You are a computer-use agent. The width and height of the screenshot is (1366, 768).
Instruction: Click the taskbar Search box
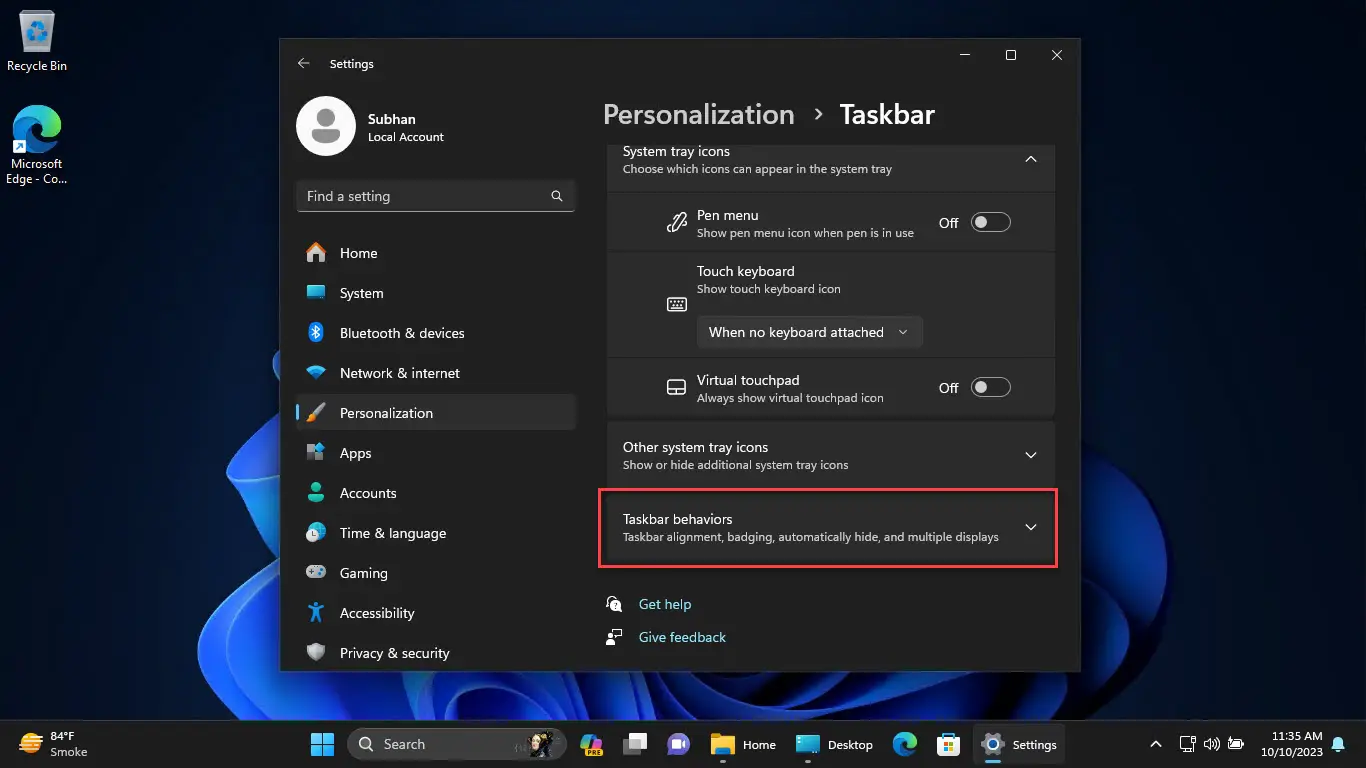click(x=457, y=744)
